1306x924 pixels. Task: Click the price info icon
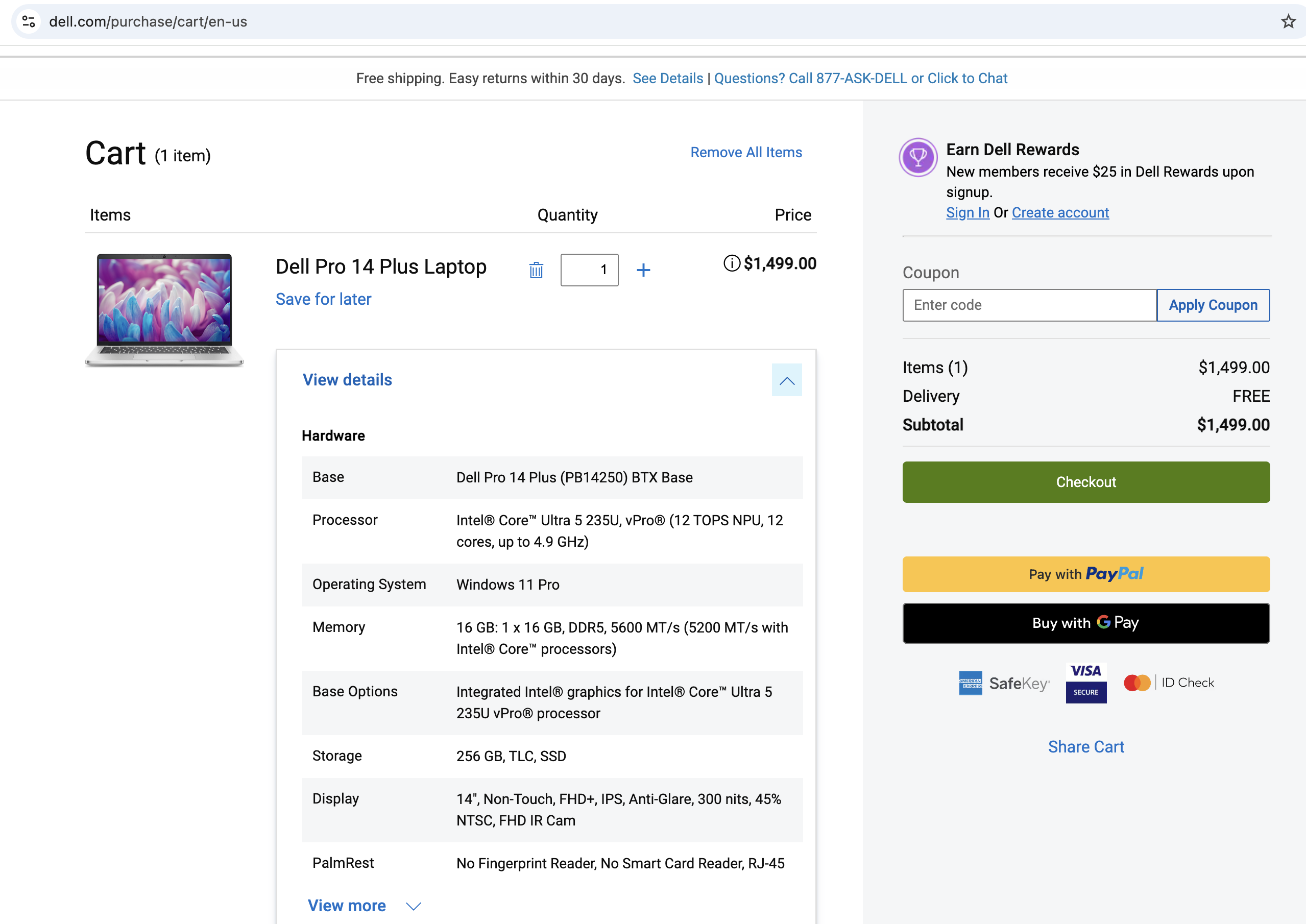click(x=731, y=263)
